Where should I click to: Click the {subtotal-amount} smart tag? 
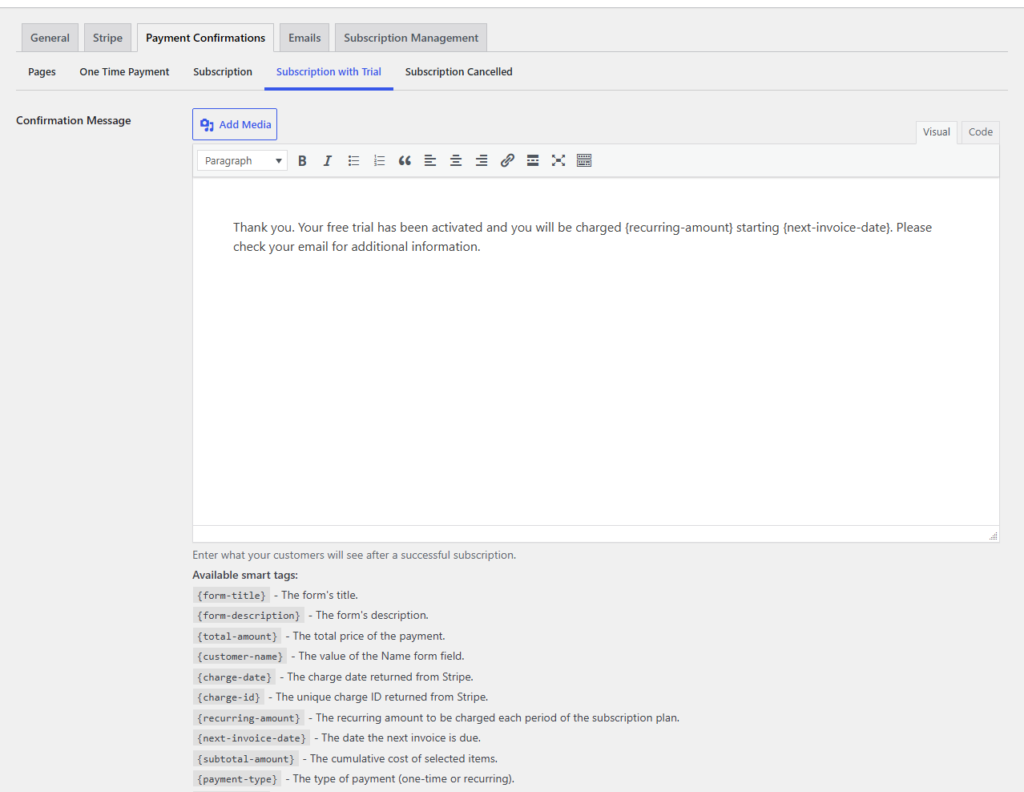246,759
